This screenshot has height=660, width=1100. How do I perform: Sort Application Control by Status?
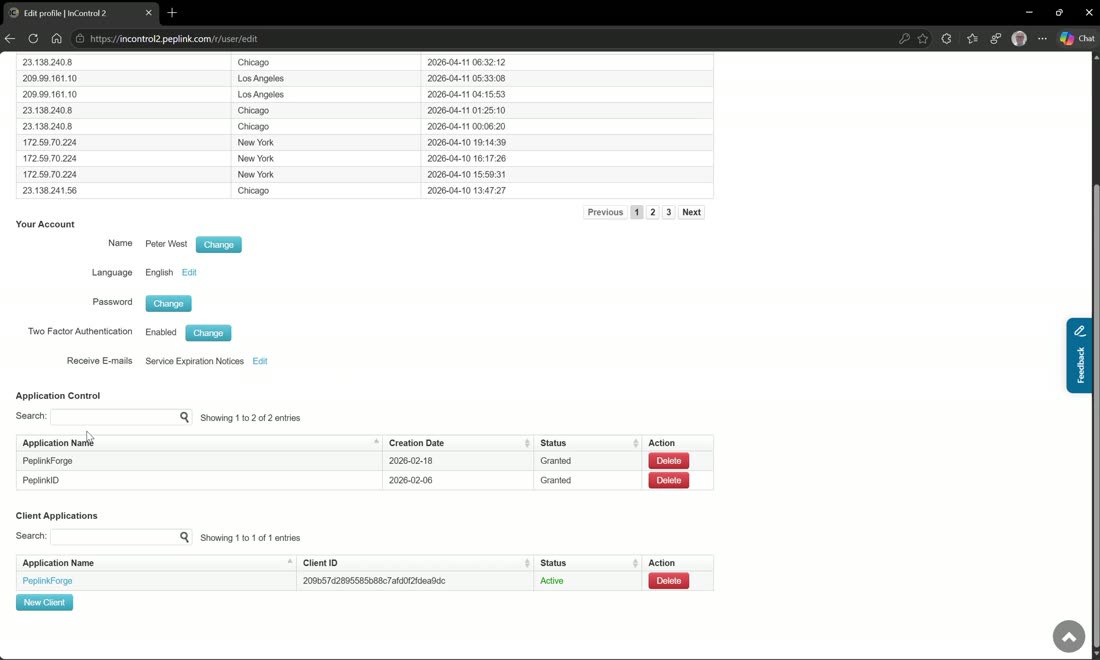(x=588, y=443)
